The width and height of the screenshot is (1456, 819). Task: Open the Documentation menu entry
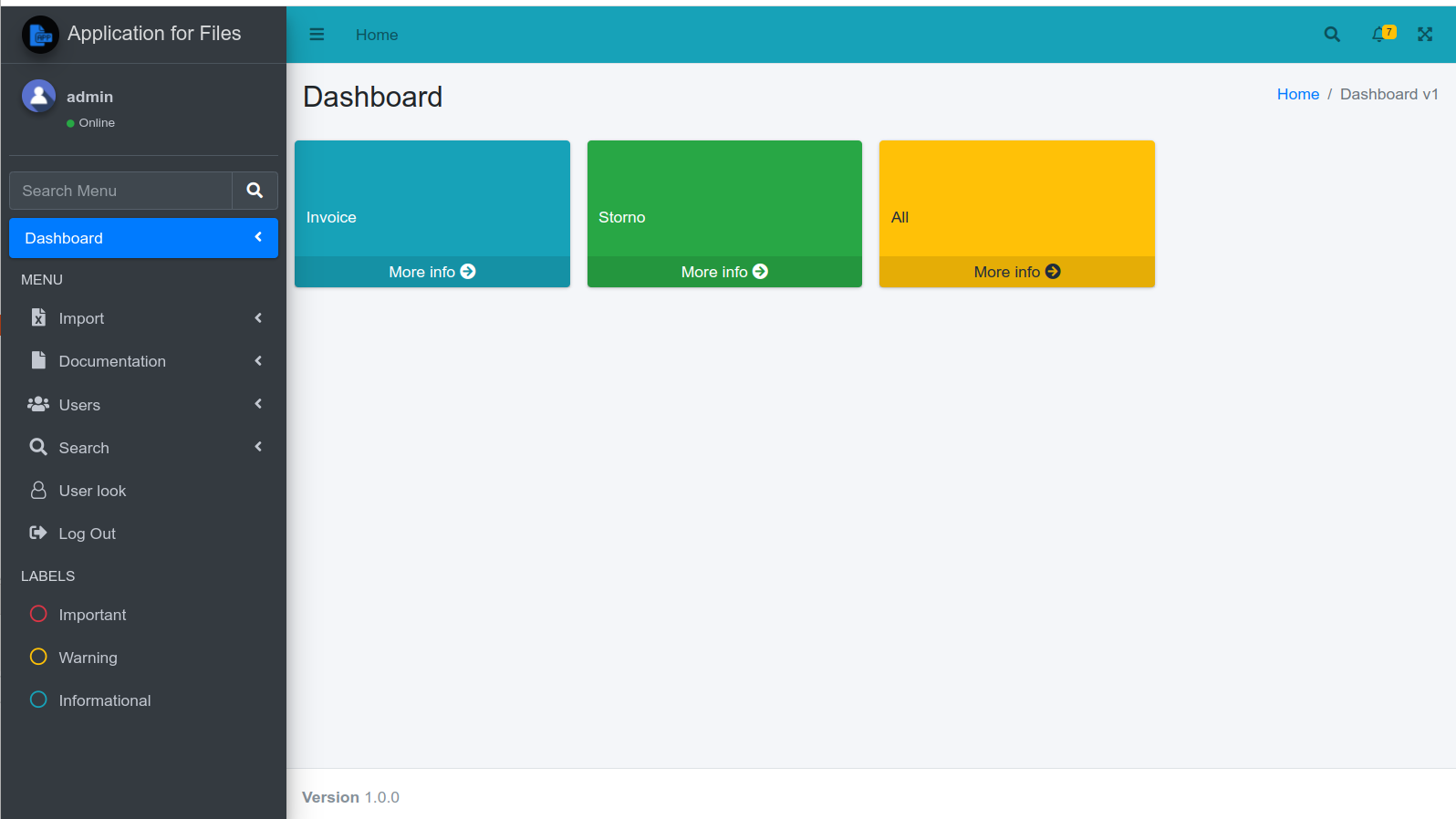[x=143, y=361]
